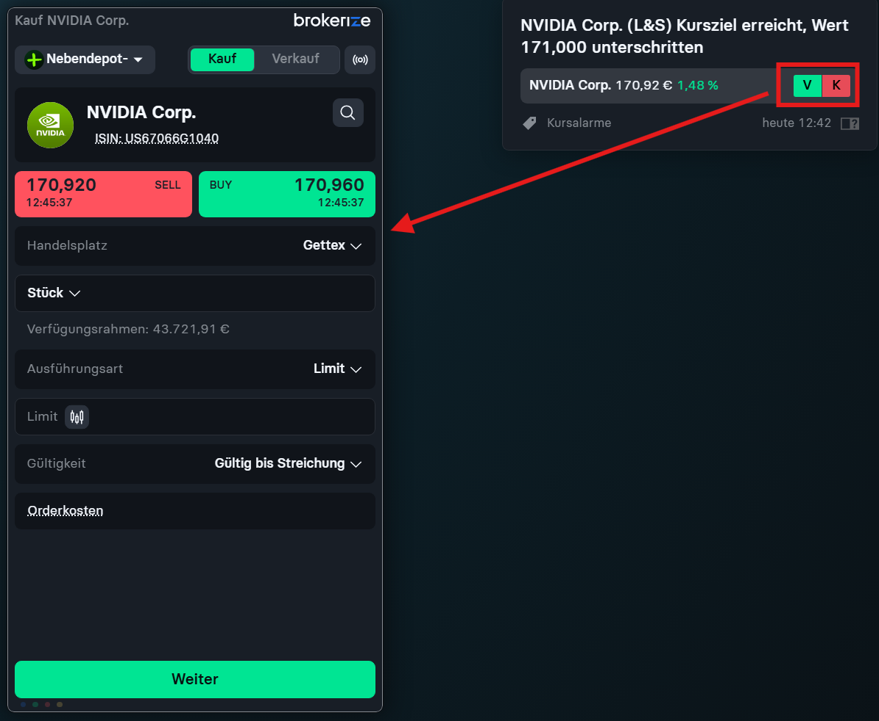Screen dimensions: 879x721
Task: Click the panel icon next to heute 12:42
Action: click(850, 123)
